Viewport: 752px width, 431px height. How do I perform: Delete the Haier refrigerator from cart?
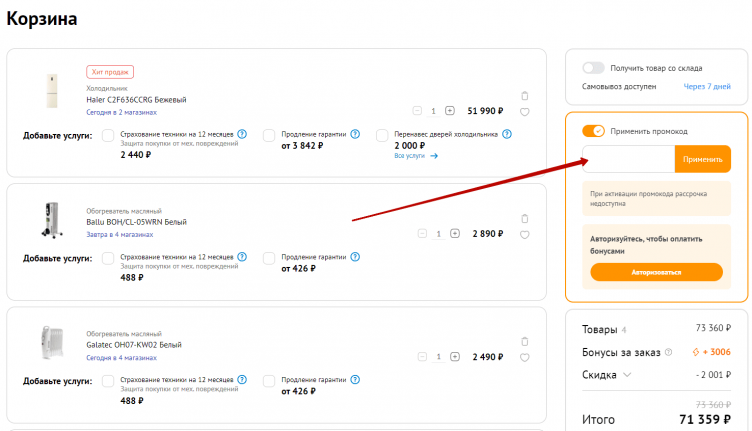524,96
